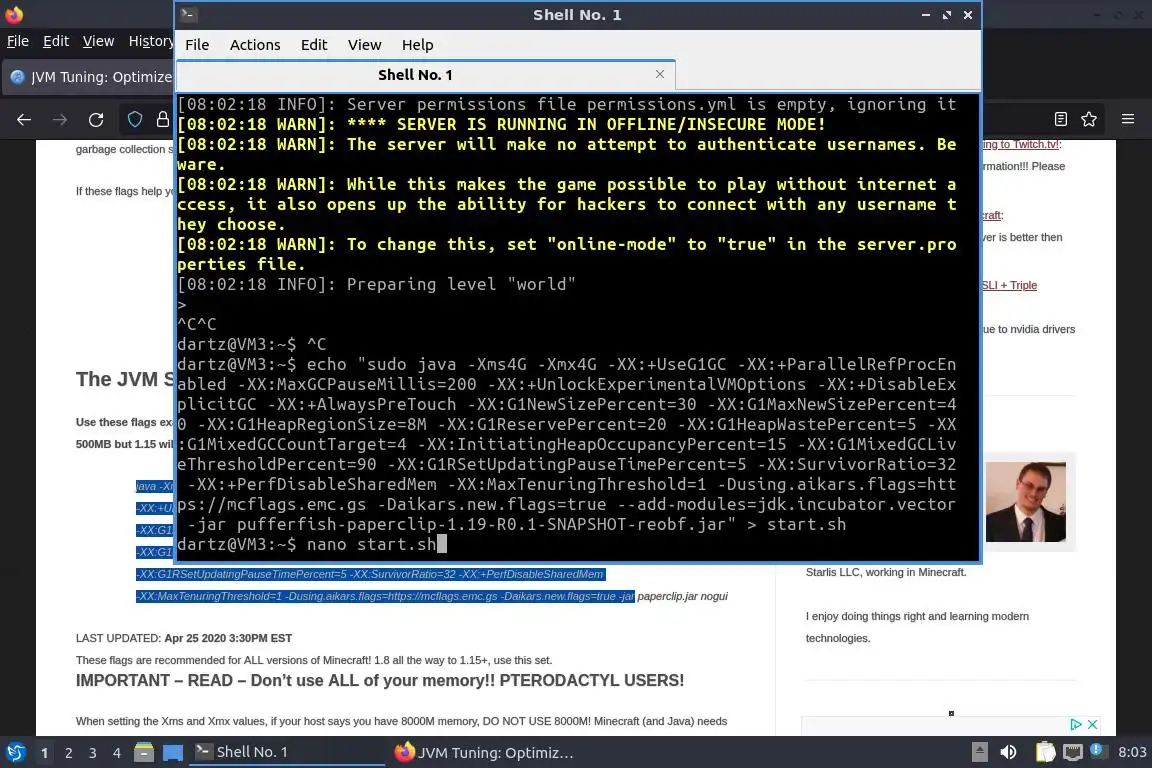Click the 'Preparing level "world"' log line
Screen dimensions: 1152x768
tap(376, 284)
